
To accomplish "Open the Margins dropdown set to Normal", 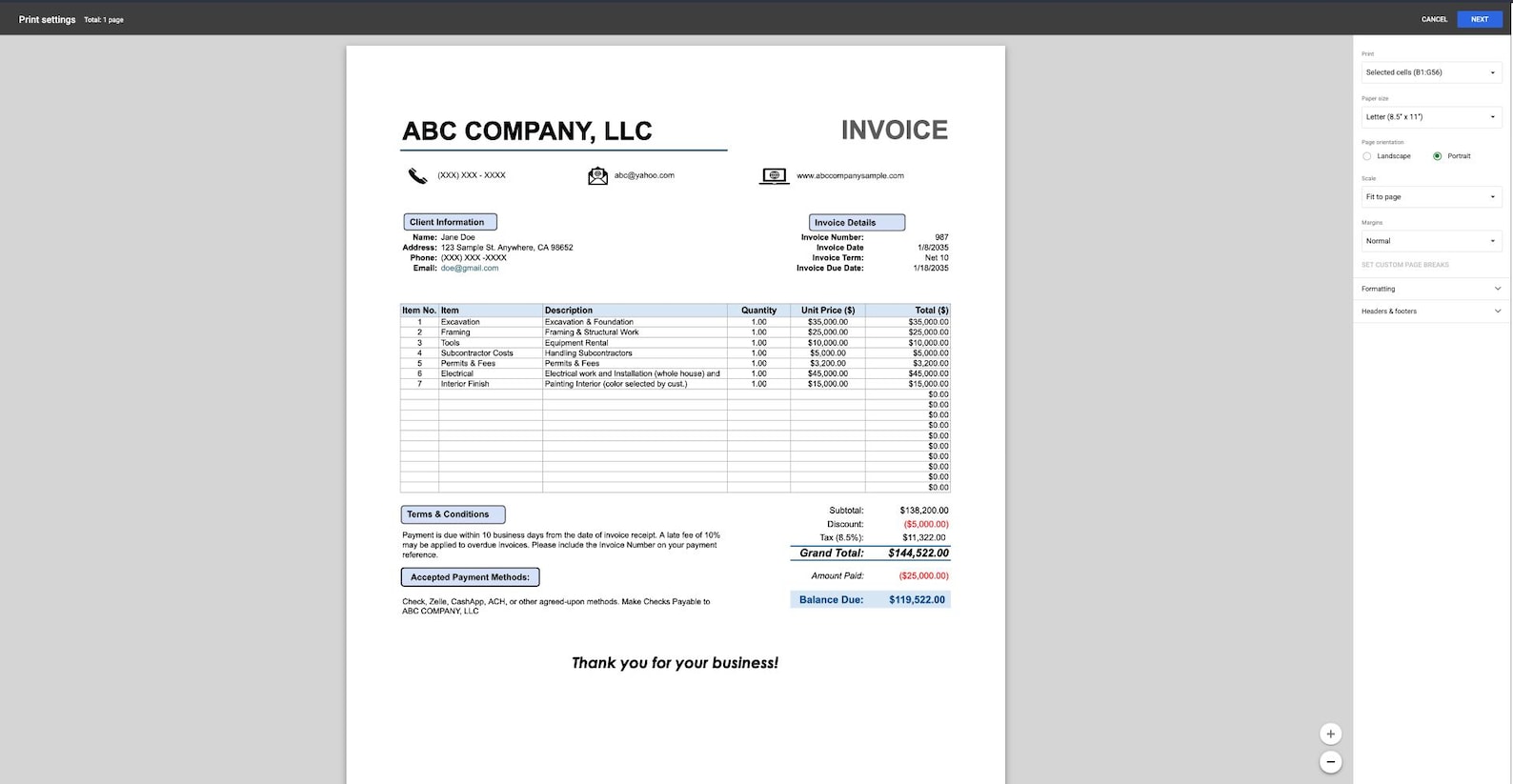I will (1431, 241).
